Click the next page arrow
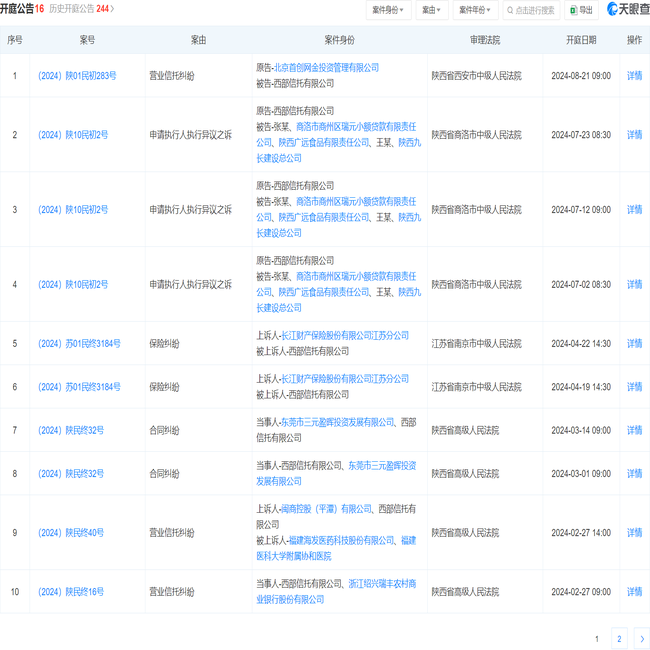The height and width of the screenshot is (650, 650). [x=642, y=639]
